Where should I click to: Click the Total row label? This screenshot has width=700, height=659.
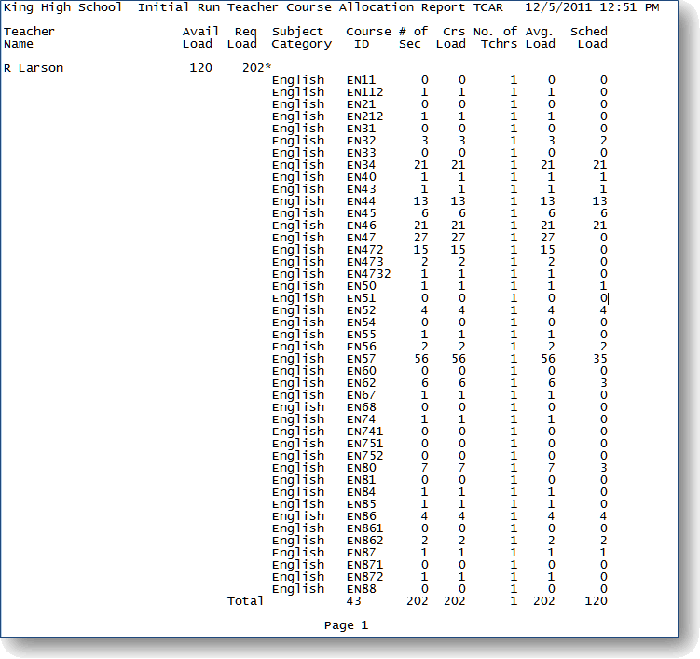coord(245,601)
